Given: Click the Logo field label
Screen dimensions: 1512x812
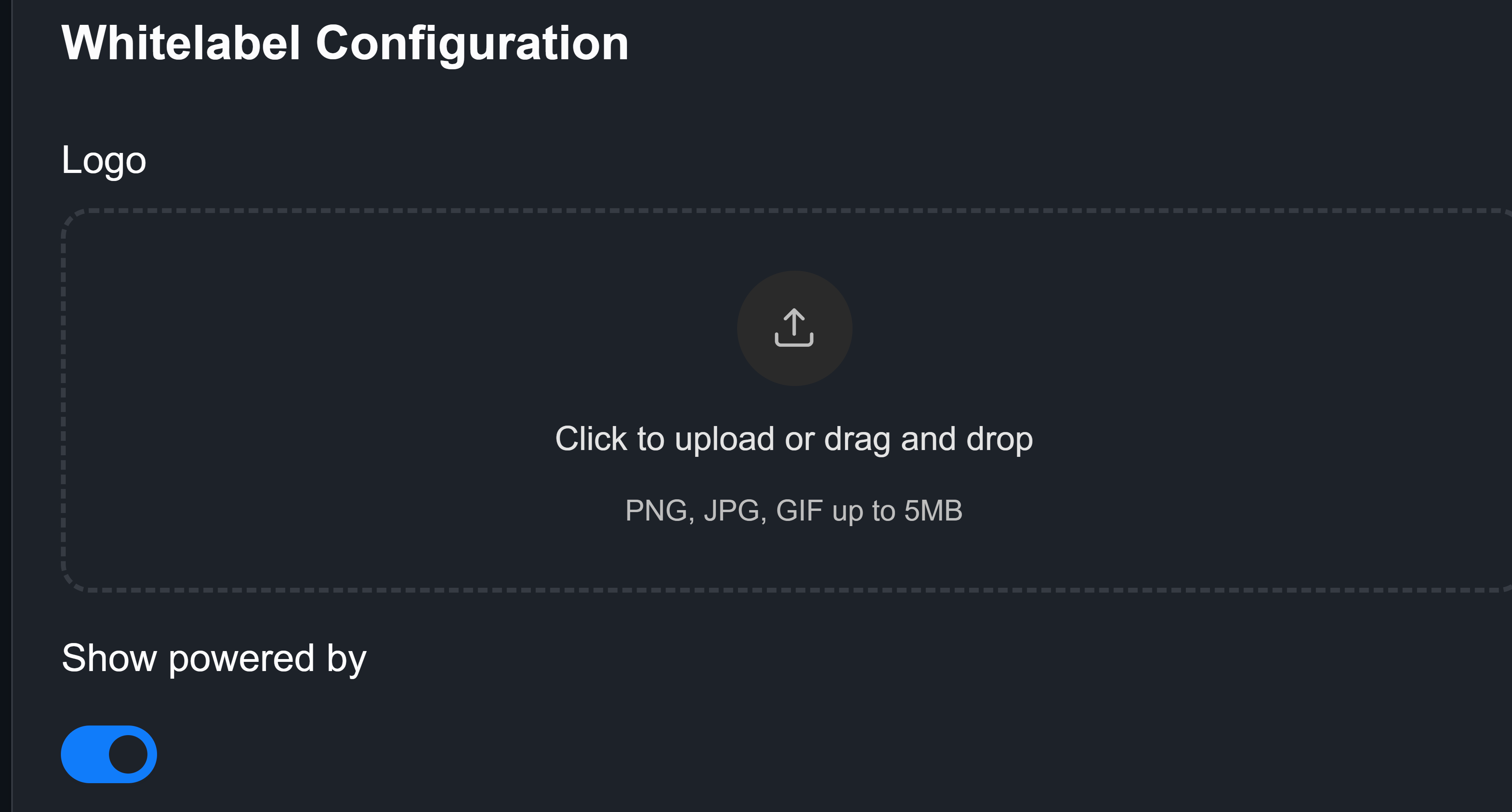Looking at the screenshot, I should click(x=104, y=160).
